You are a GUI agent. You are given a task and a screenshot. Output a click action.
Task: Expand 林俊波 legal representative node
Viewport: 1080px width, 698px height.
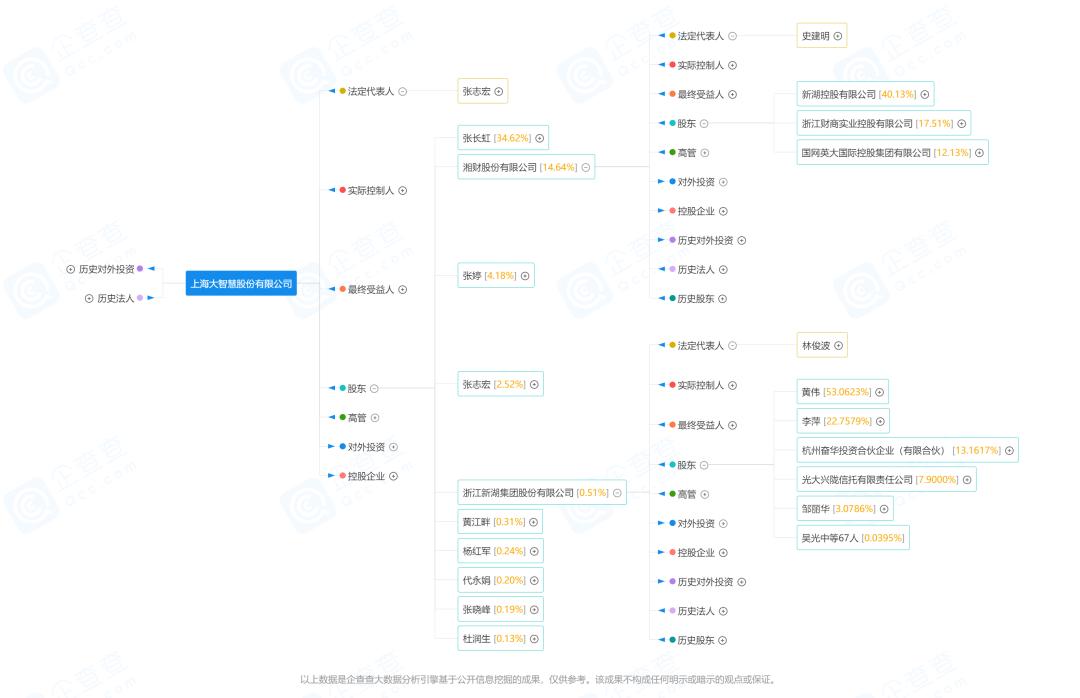coord(839,346)
